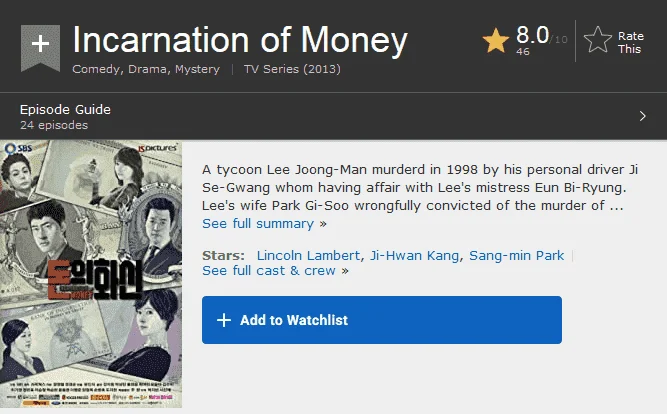Click the 24 episodes count text
This screenshot has width=667, height=414.
pos(54,125)
